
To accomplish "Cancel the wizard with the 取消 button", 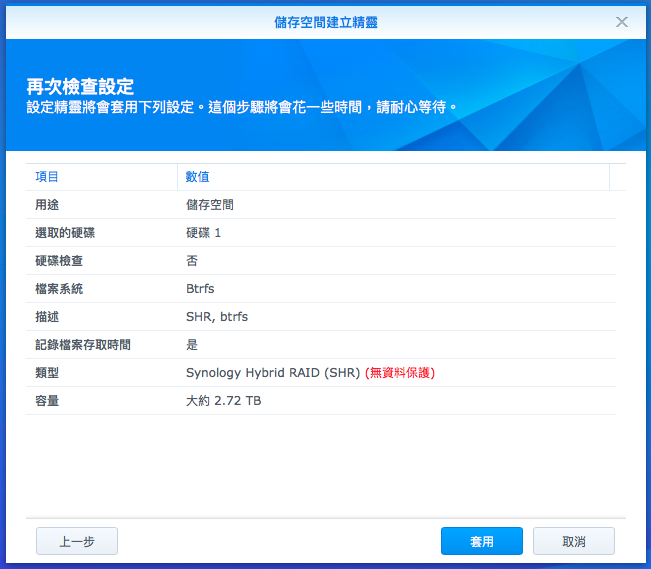I will (573, 541).
